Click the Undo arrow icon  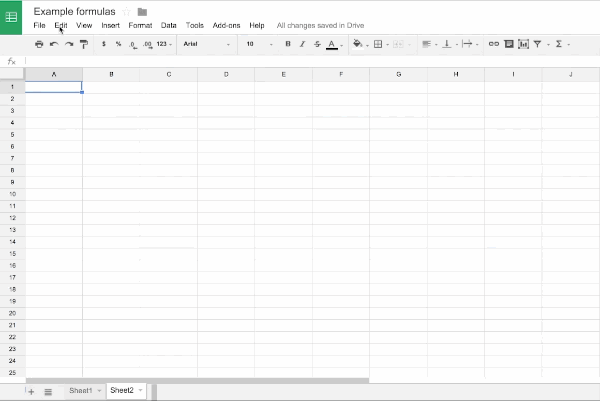pyautogui.click(x=54, y=44)
